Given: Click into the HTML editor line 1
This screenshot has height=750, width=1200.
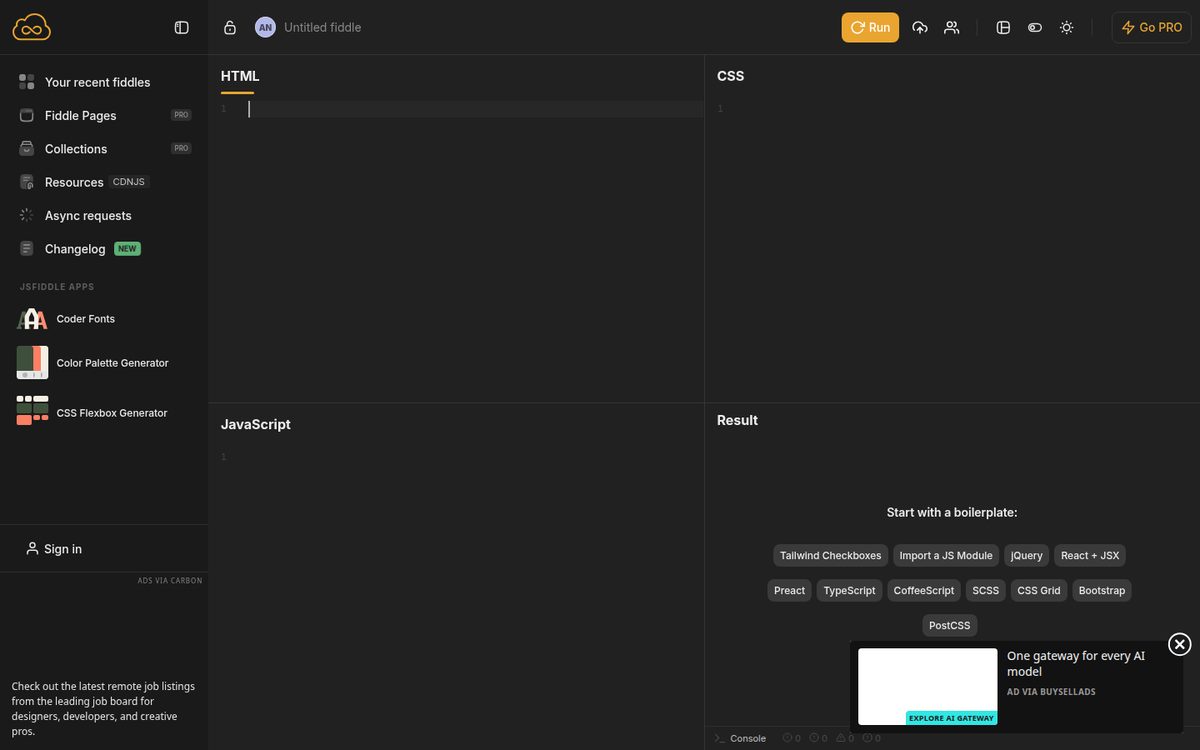Looking at the screenshot, I should coord(476,109).
